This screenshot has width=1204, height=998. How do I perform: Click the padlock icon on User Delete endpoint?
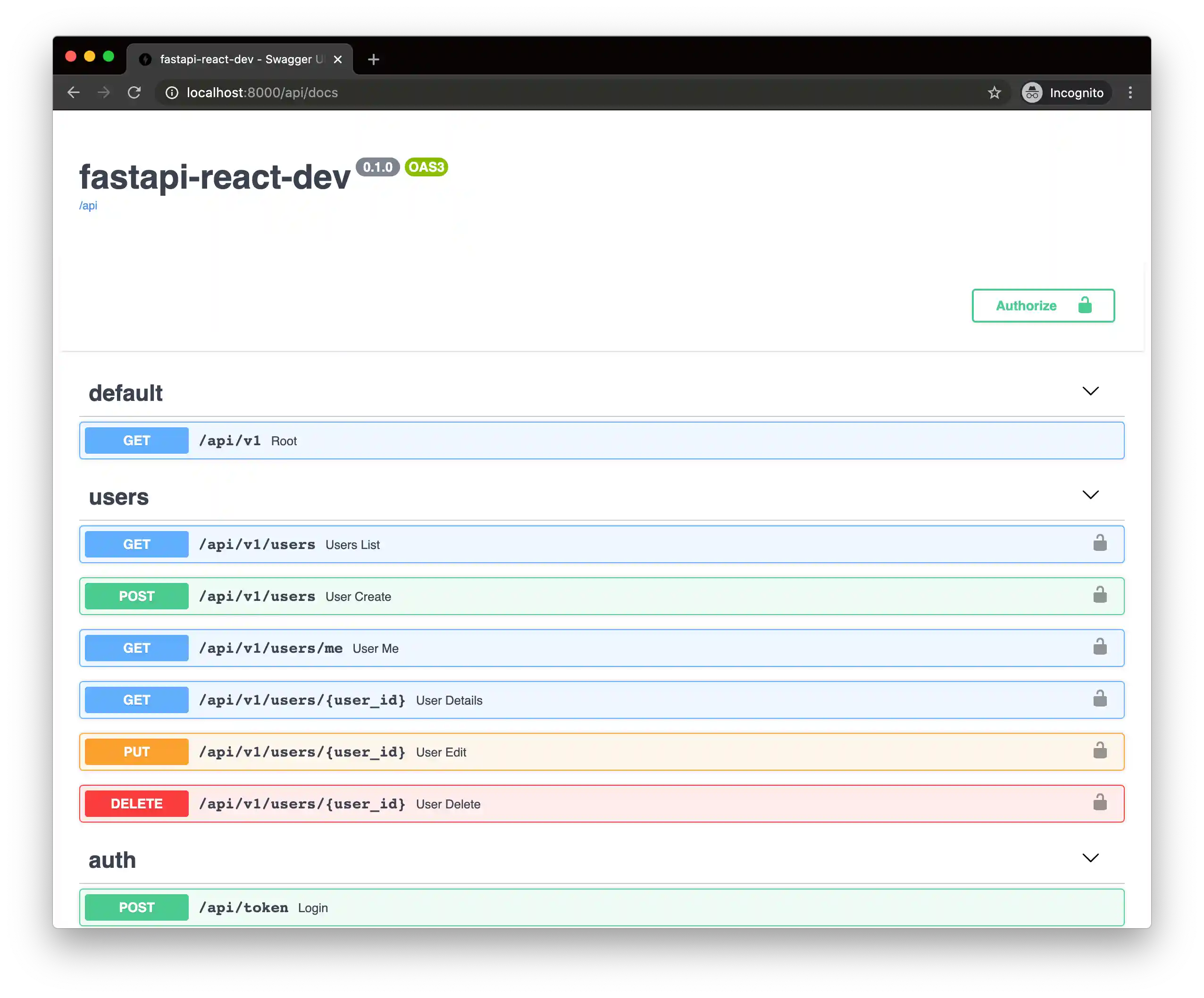click(x=1100, y=803)
